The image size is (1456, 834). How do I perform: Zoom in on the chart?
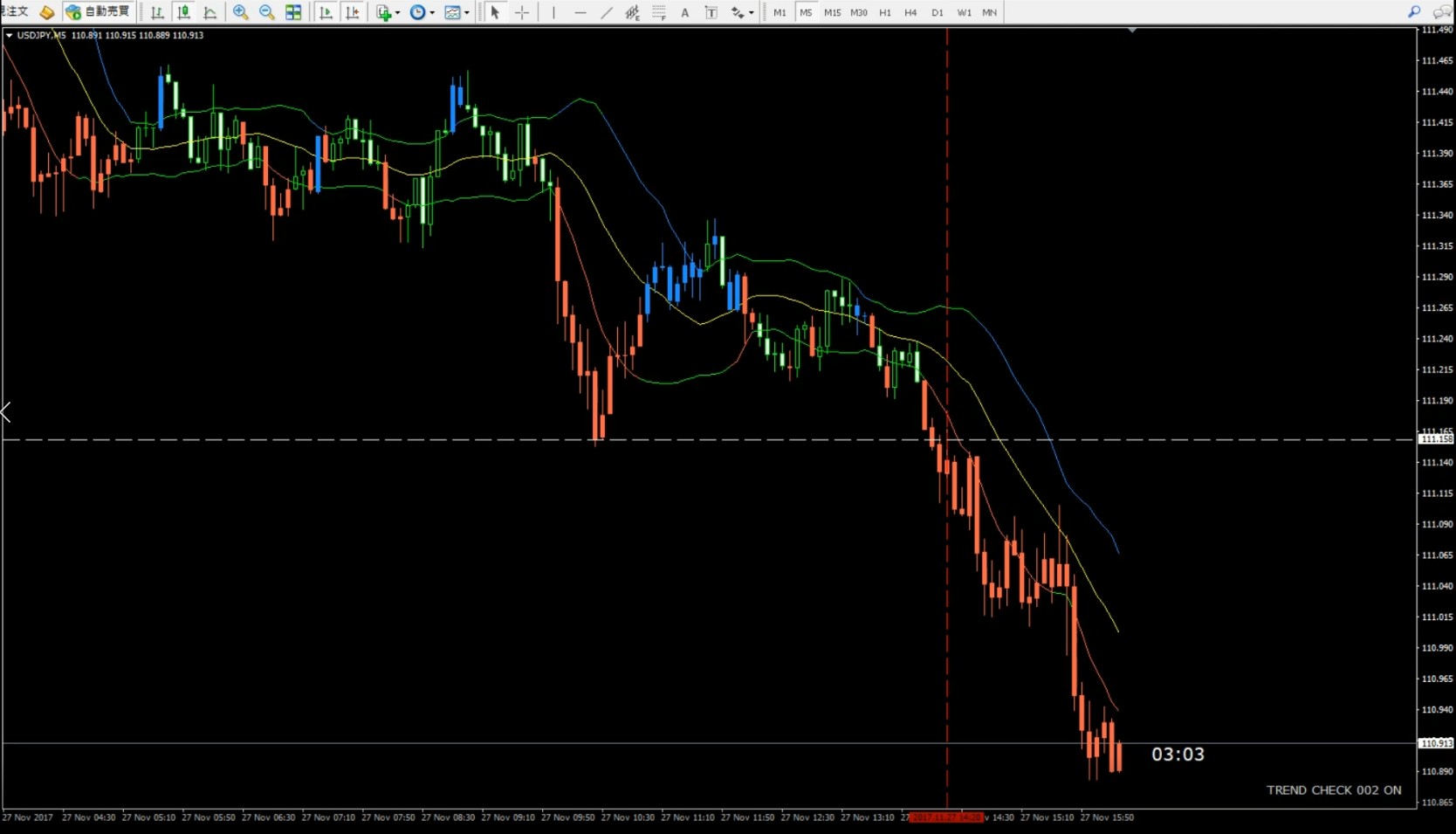240,12
